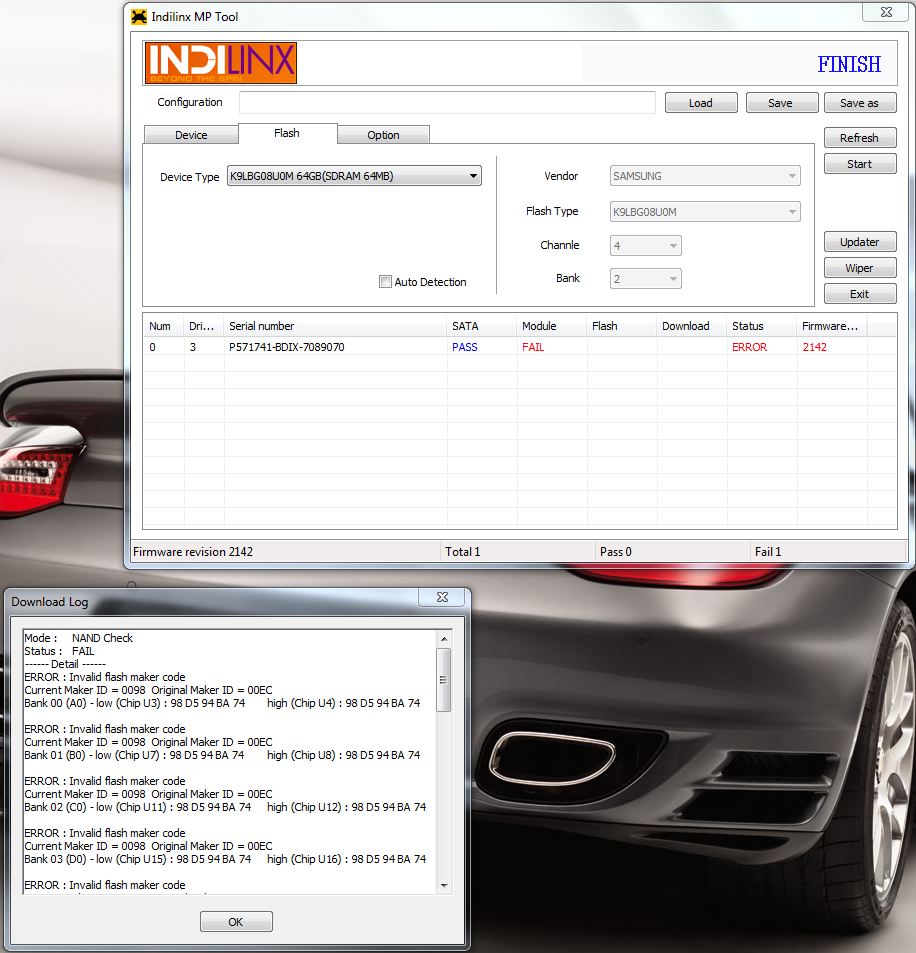The height and width of the screenshot is (953, 916).
Task: Click the Download column header
Action: click(x=692, y=326)
